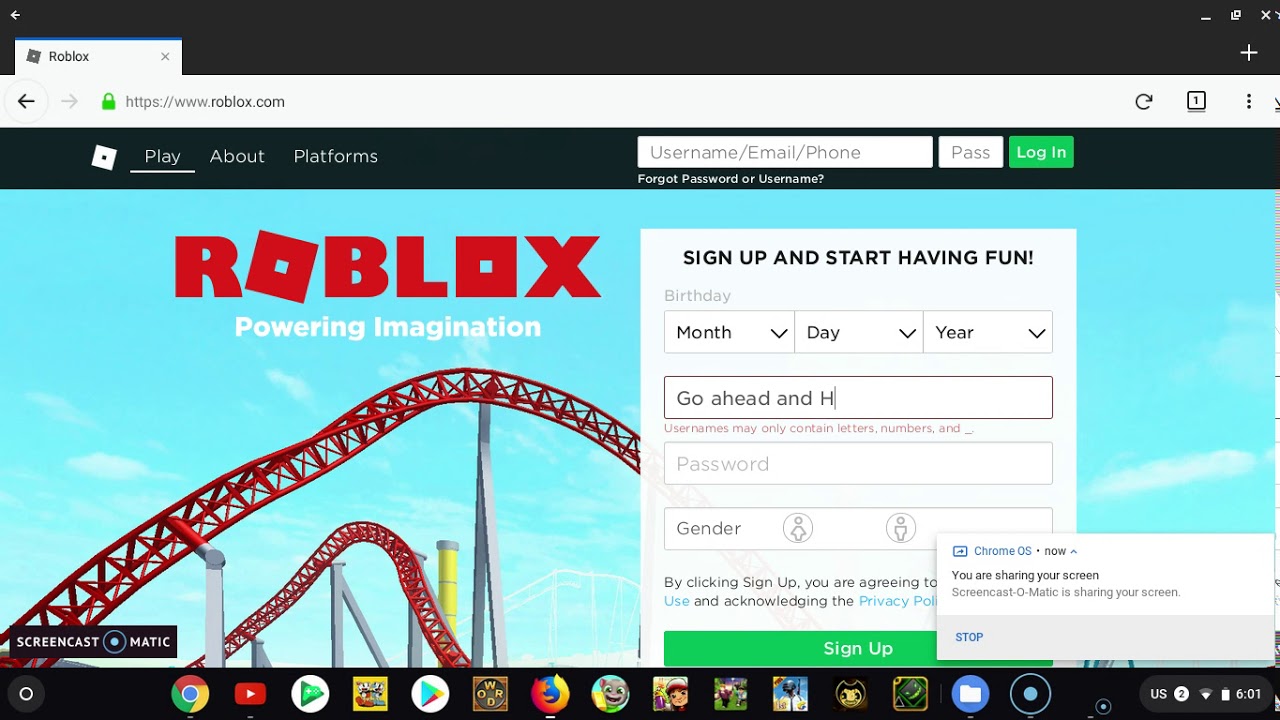Expand the Birthday Year dropdown
Image resolution: width=1280 pixels, height=720 pixels.
[988, 332]
